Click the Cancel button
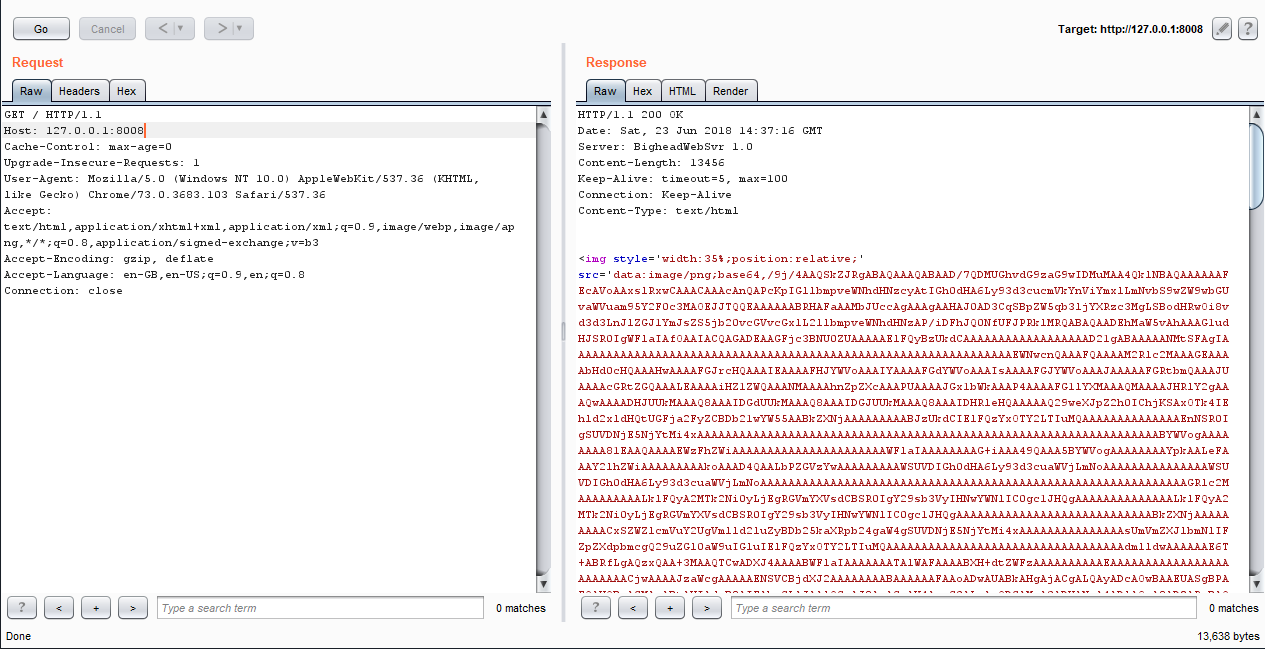This screenshot has height=649, width=1265. (x=107, y=29)
